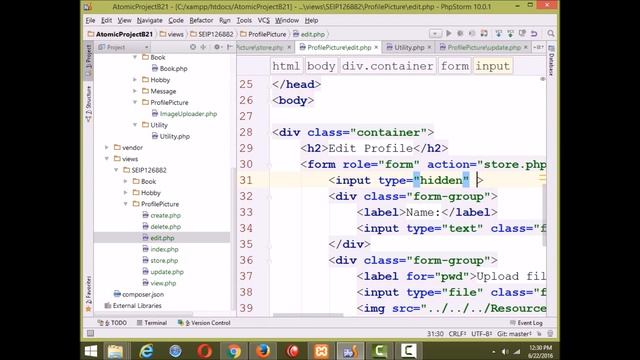Click the SEIP126882 navigation breadcrumb
640x360 pixels.
[x=212, y=34]
